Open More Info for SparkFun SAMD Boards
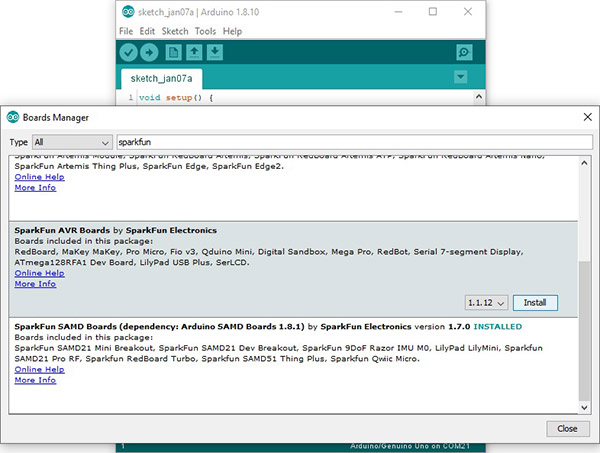 (35, 380)
